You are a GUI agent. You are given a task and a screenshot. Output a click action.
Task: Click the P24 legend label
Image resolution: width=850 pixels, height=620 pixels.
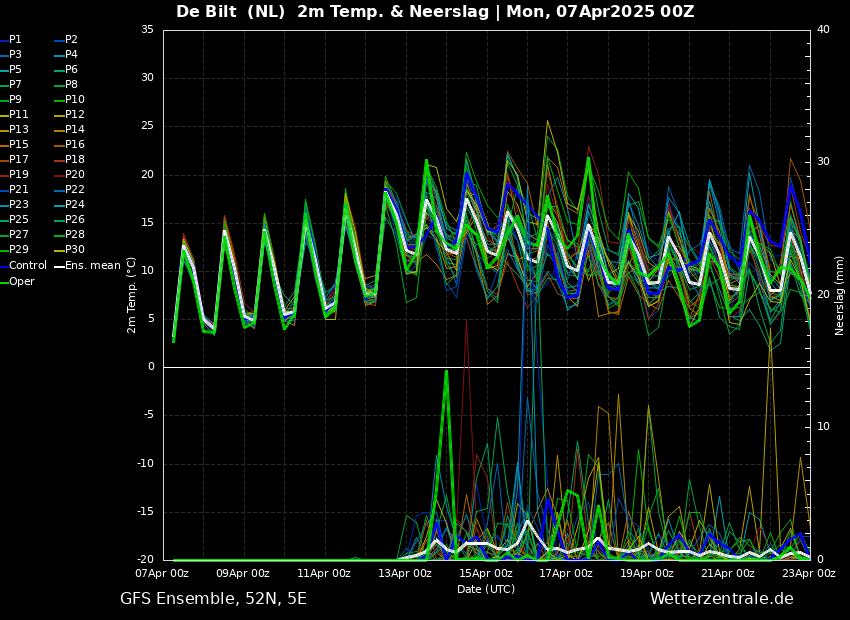pos(69,204)
